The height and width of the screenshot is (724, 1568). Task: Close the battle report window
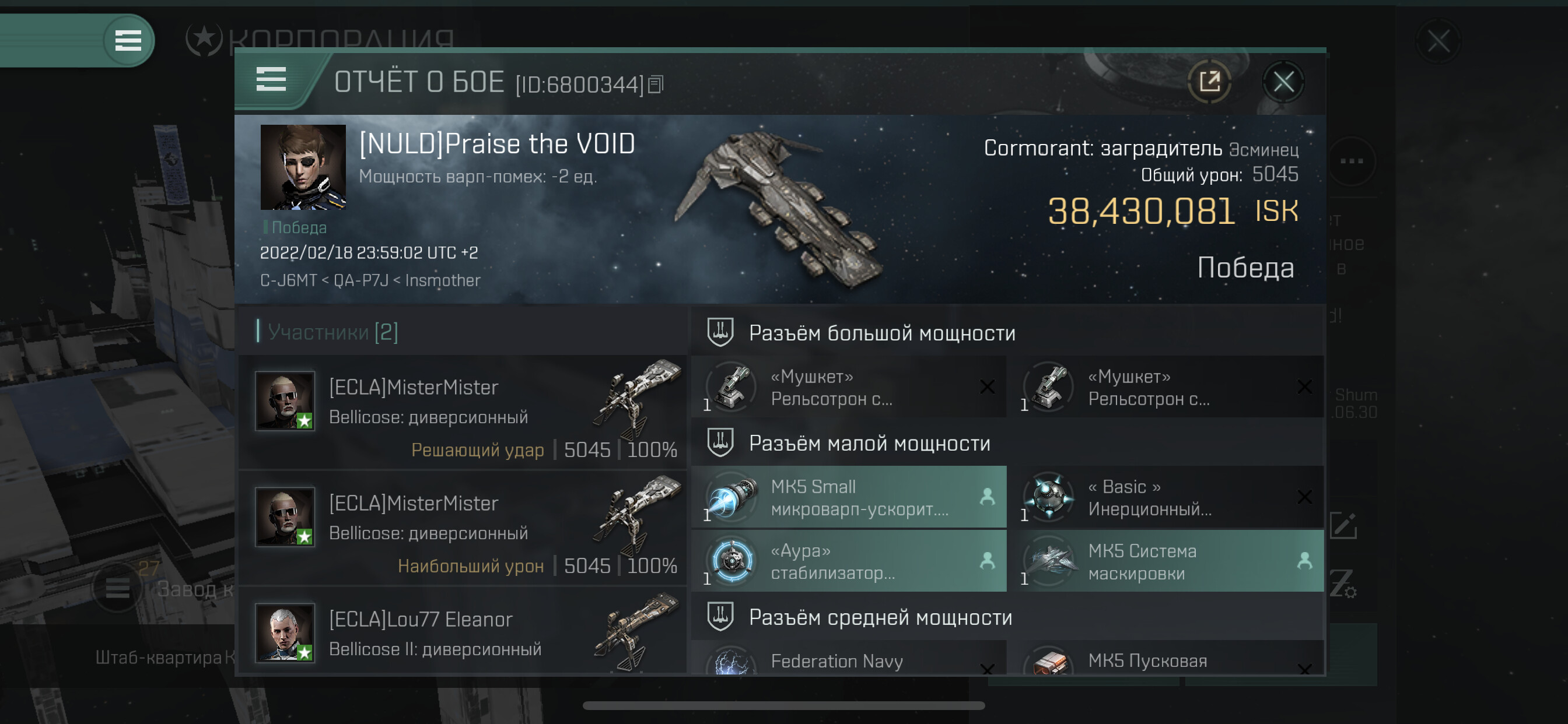[1283, 82]
